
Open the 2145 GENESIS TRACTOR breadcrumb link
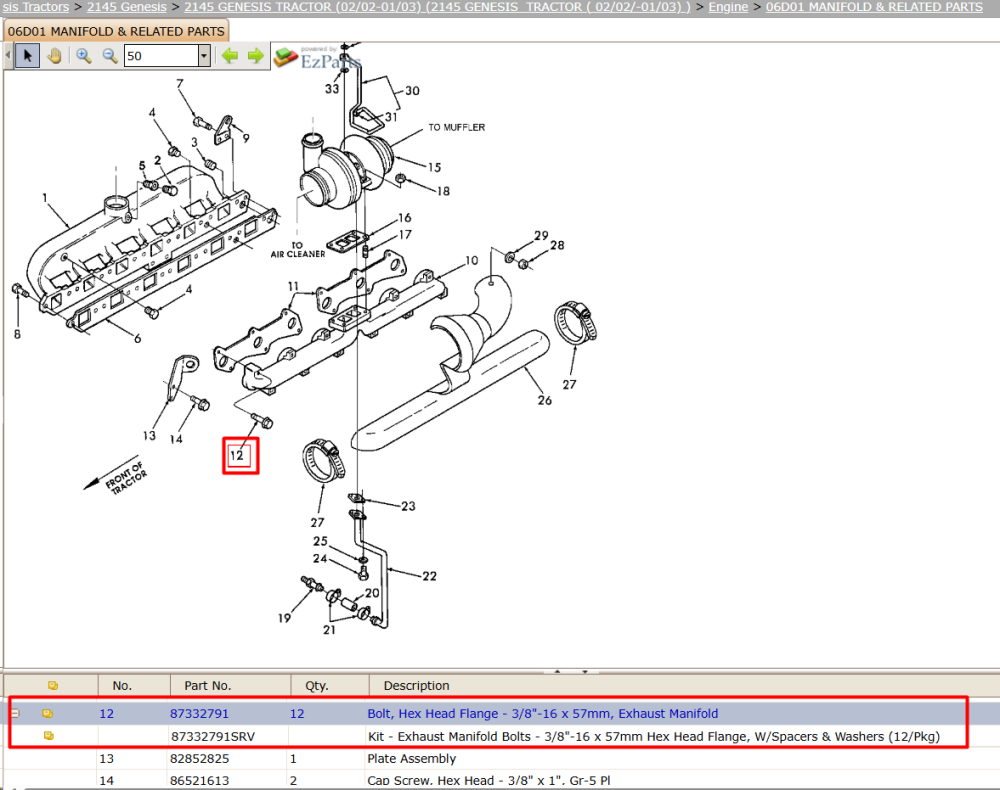438,7
